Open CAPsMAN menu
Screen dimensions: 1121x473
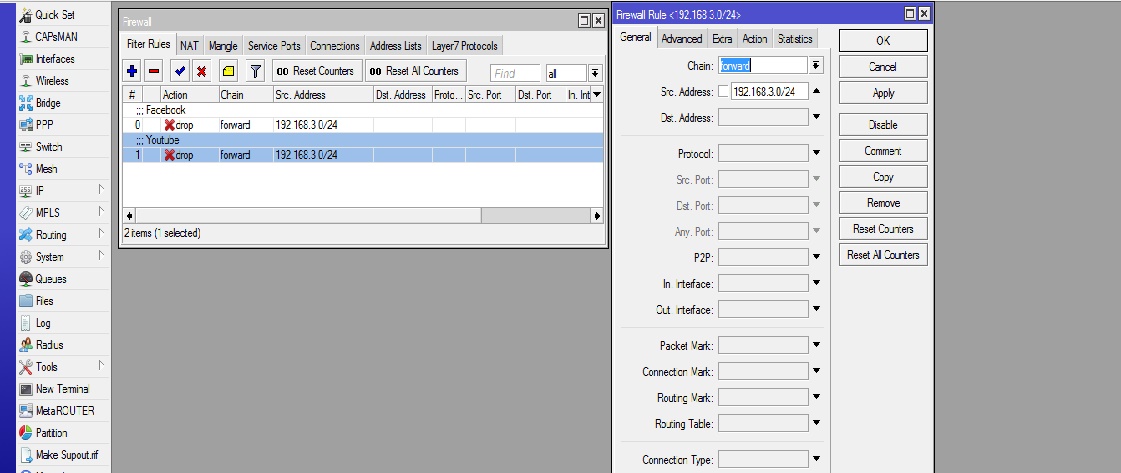tap(56, 37)
